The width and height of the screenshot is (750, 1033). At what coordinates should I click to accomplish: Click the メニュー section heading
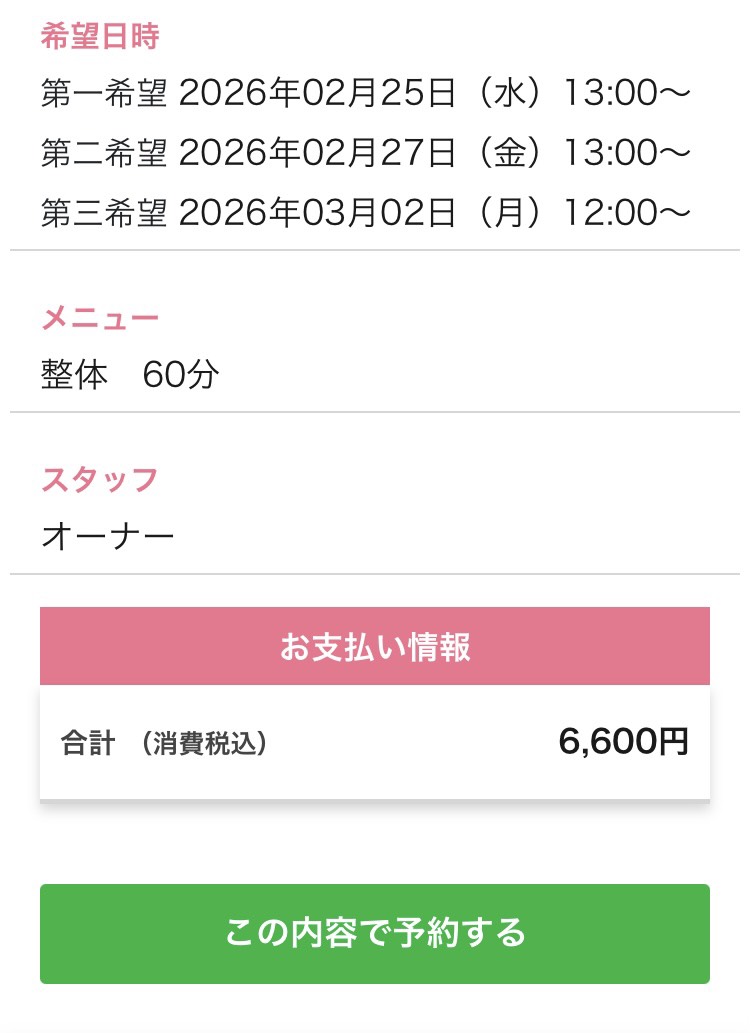click(x=100, y=319)
